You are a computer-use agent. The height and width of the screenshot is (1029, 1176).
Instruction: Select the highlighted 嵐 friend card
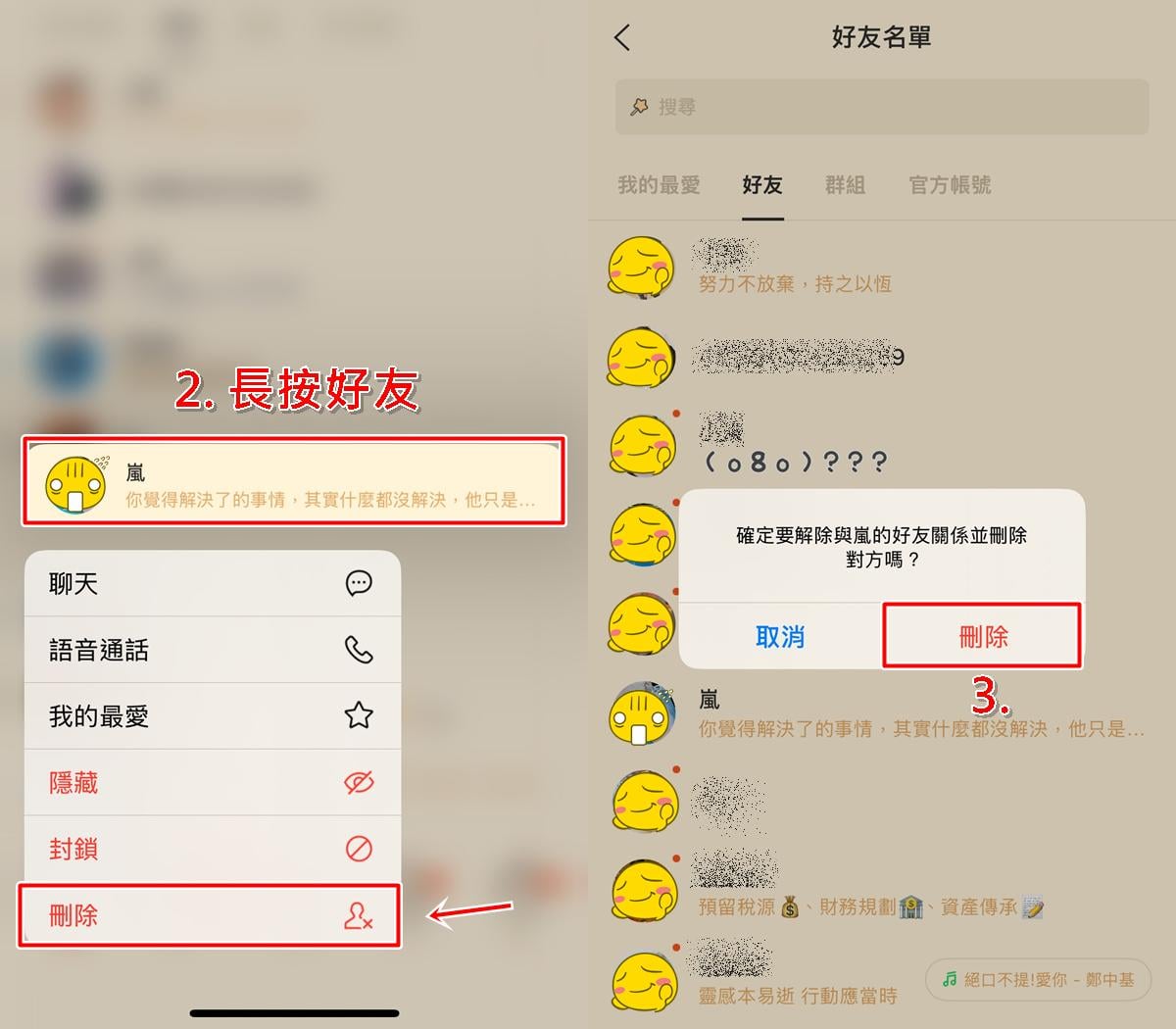click(x=294, y=481)
